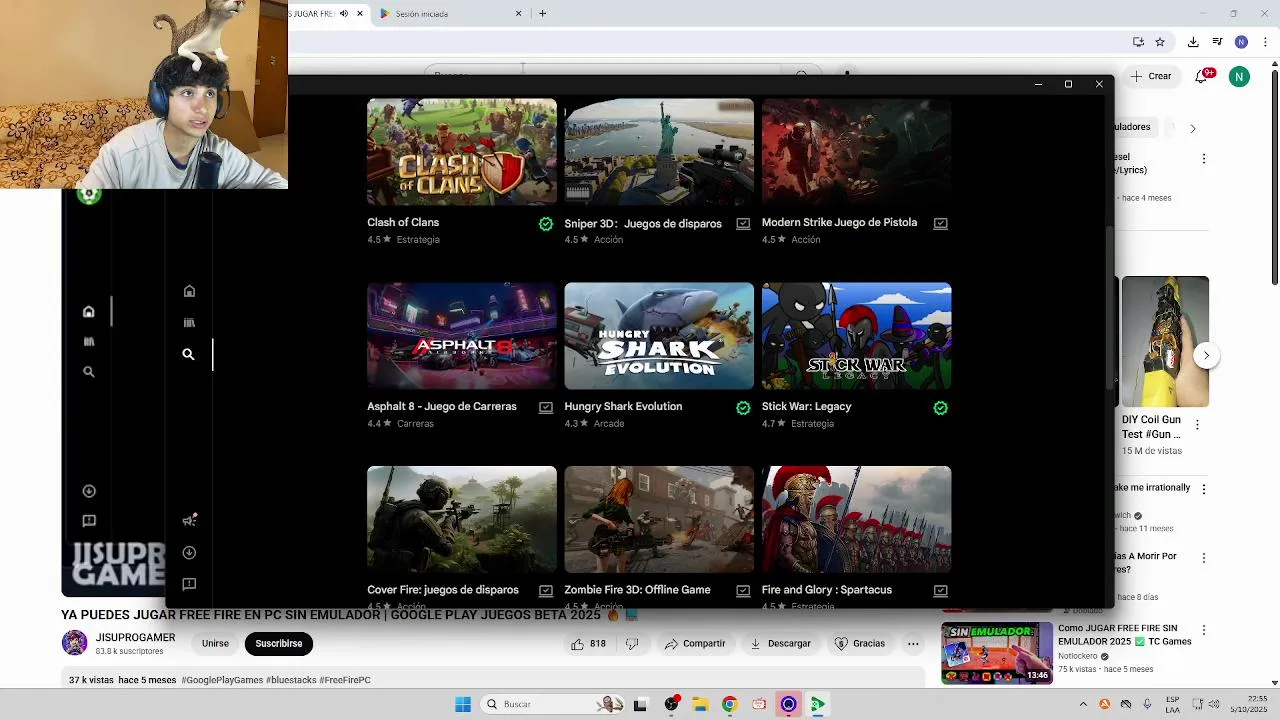Open Chrome media control icon

pos(1217,42)
